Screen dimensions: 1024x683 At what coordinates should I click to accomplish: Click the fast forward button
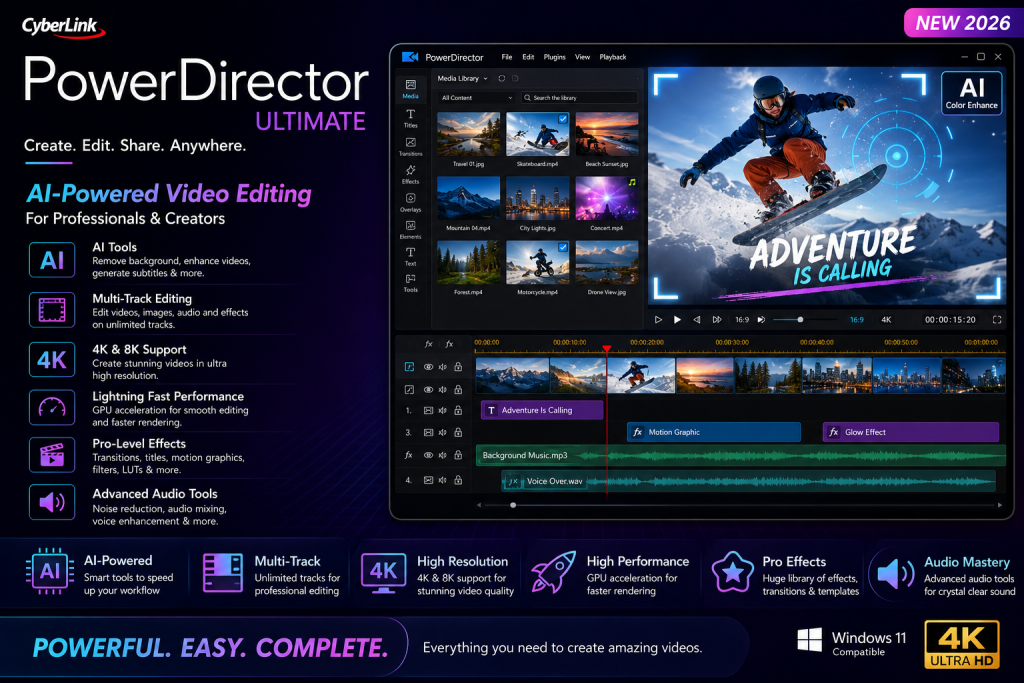(x=717, y=320)
